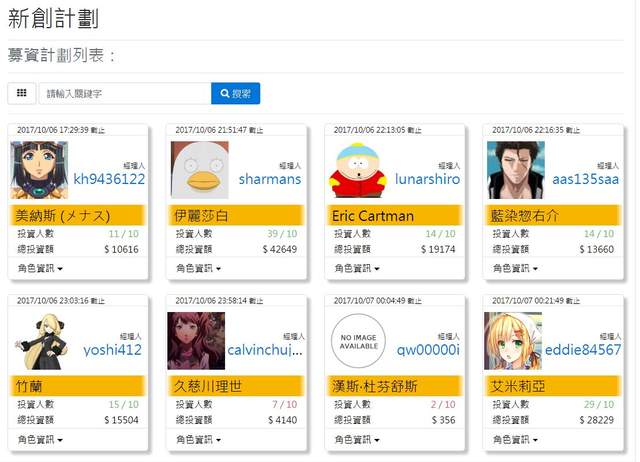Expand 角色資訊 dropdown on eddie84567 card
This screenshot has width=640, height=462.
tap(515, 440)
